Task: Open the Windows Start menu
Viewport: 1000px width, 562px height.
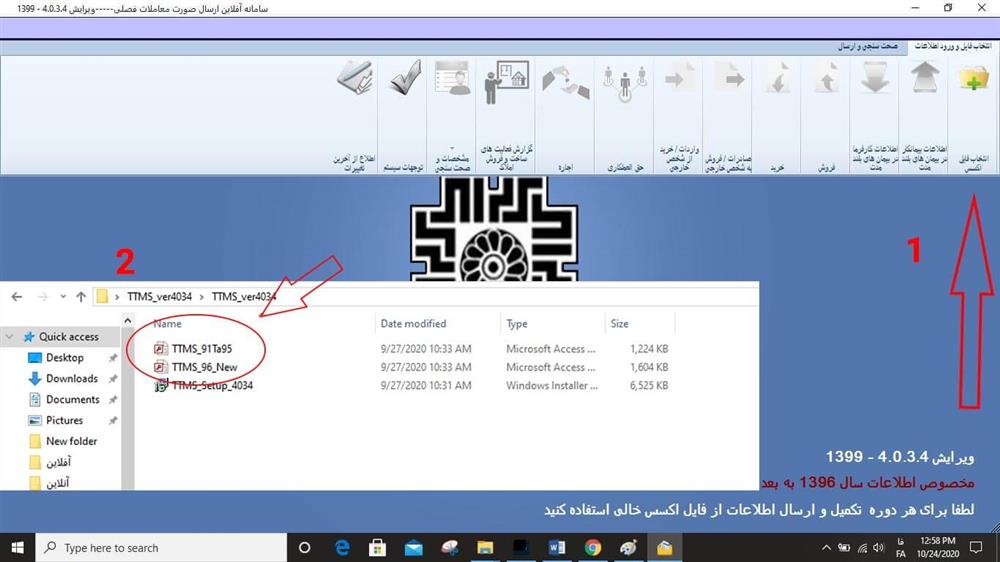Action: 17,547
